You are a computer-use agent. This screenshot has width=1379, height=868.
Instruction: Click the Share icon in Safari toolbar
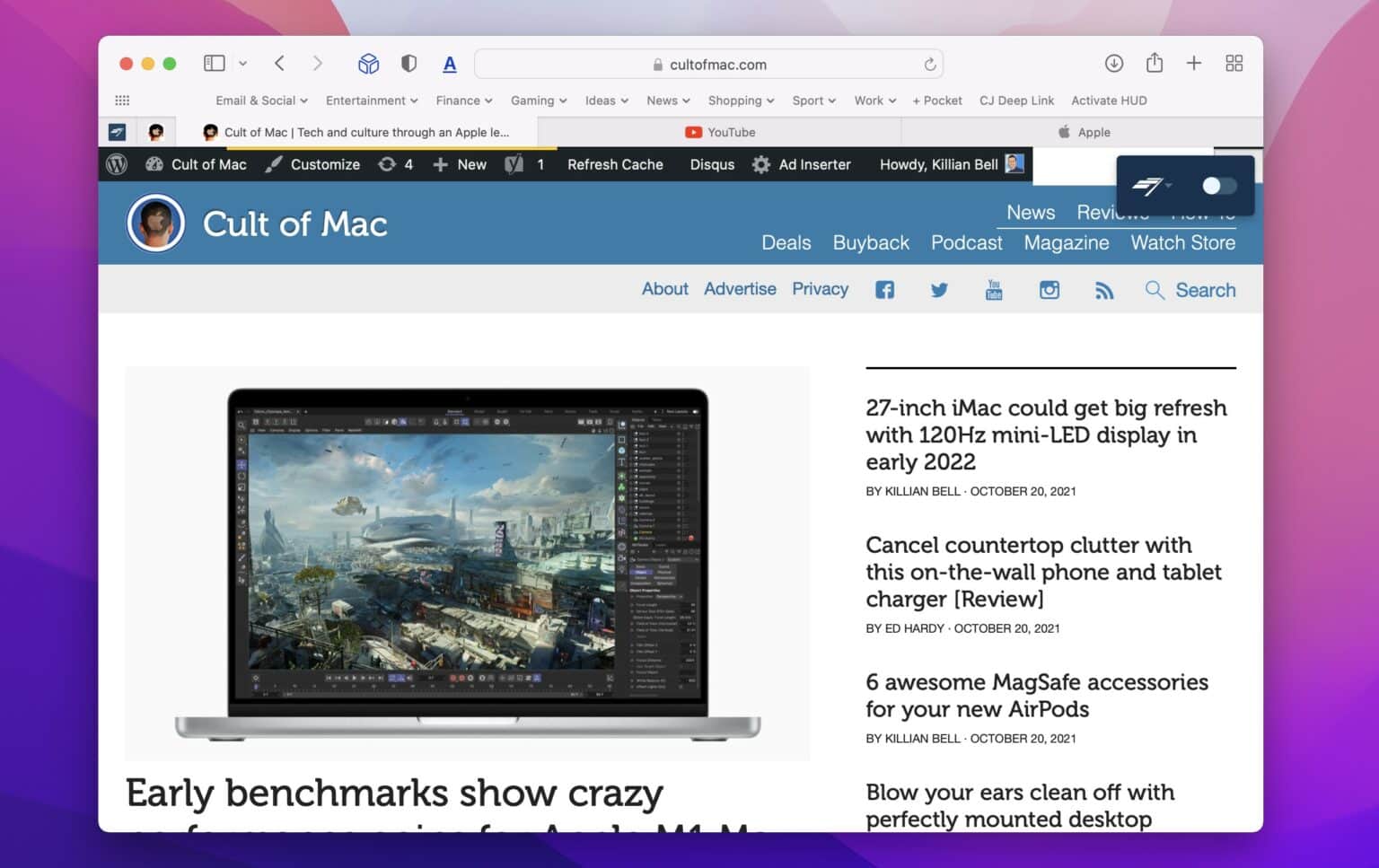click(1154, 63)
